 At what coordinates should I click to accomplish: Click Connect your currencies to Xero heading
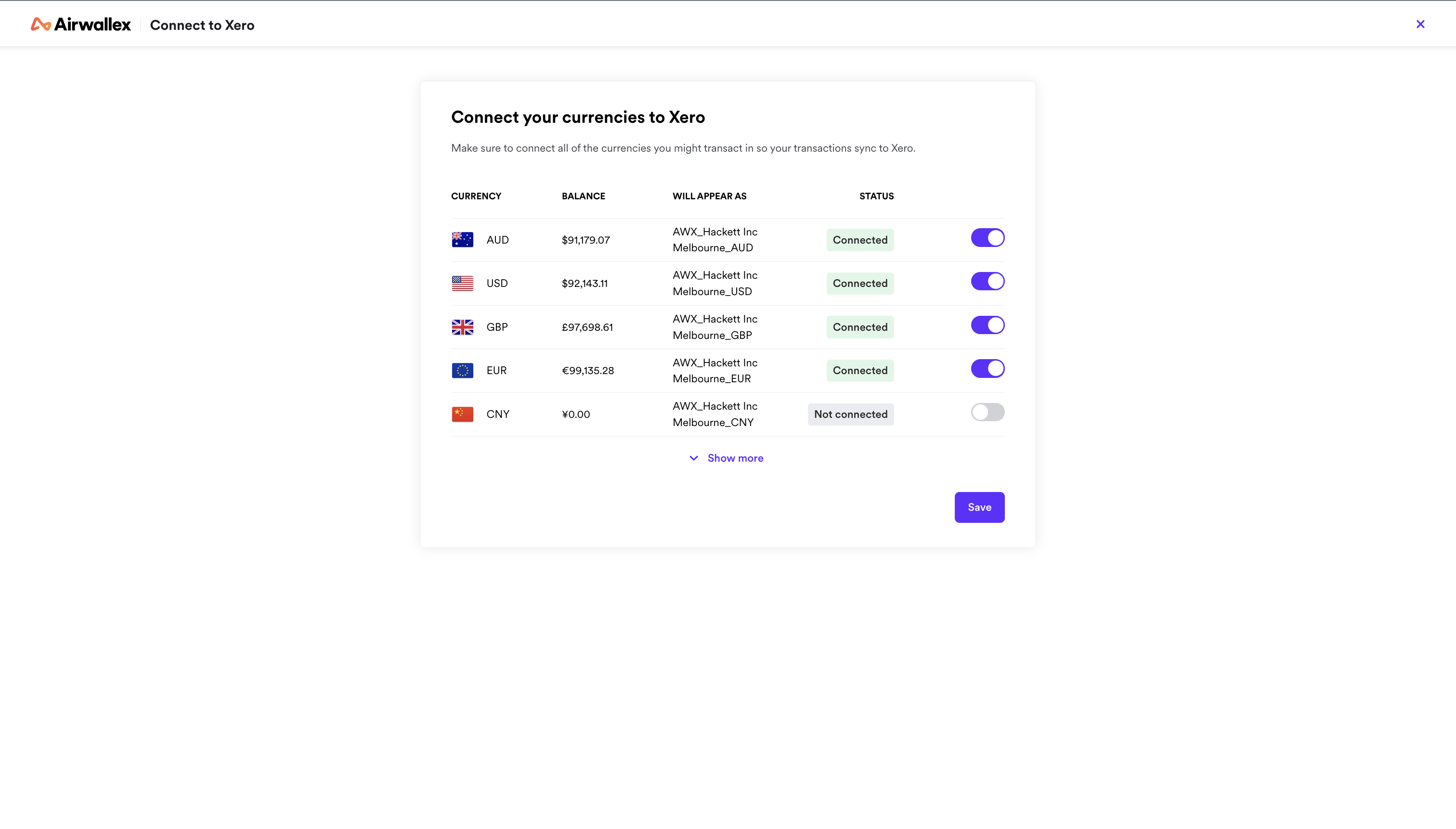coord(578,117)
